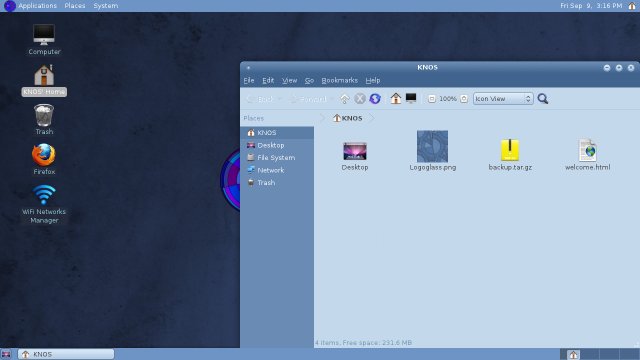This screenshot has width=640, height=360.
Task: Open the search magnifier in toolbar
Action: point(542,99)
